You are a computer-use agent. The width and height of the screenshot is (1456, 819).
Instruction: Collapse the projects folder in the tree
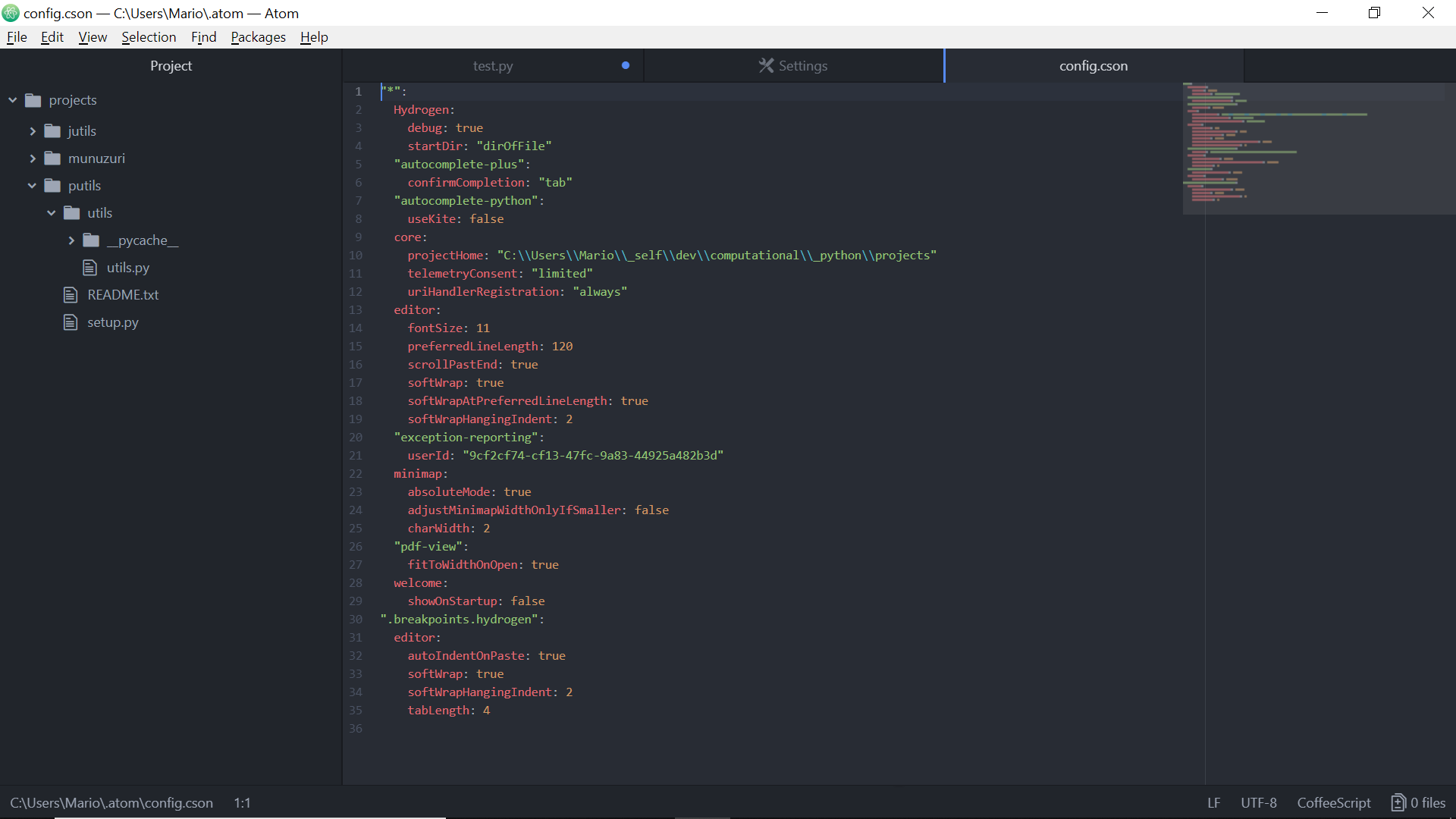tap(12, 99)
